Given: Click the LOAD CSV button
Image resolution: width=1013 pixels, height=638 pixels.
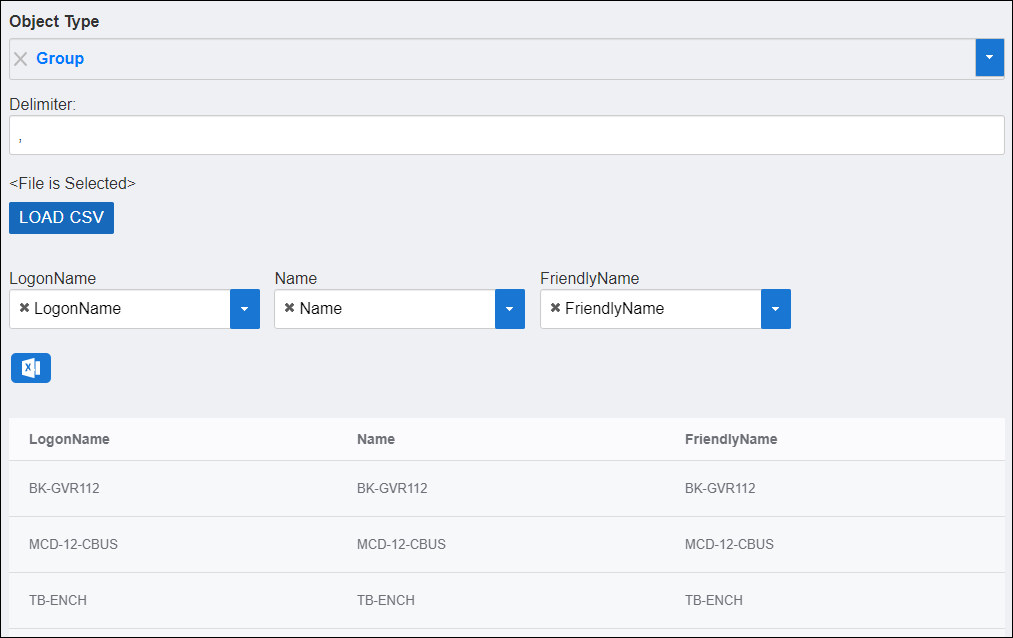Looking at the screenshot, I should [x=61, y=217].
